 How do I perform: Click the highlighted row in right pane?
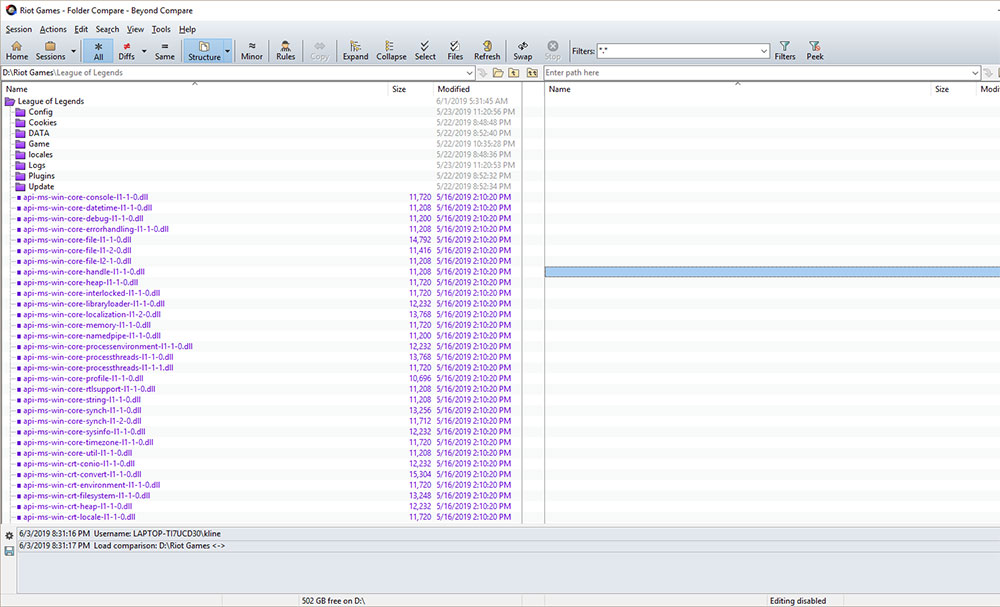coord(772,272)
